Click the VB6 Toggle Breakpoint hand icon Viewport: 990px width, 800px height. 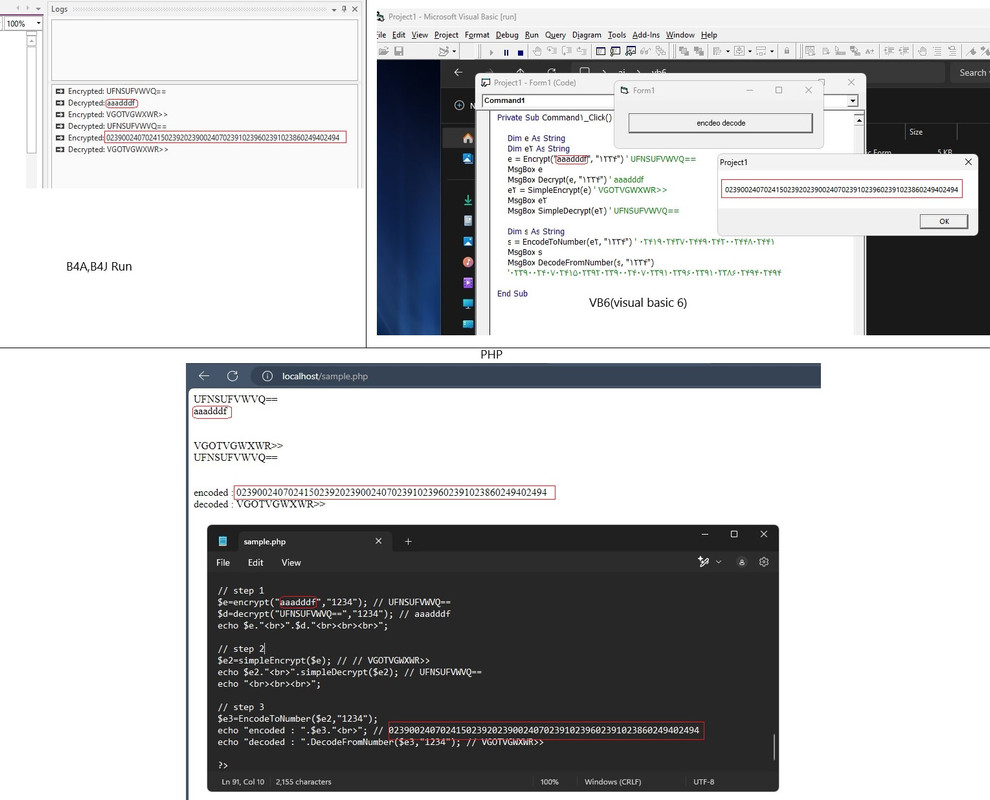[537, 51]
